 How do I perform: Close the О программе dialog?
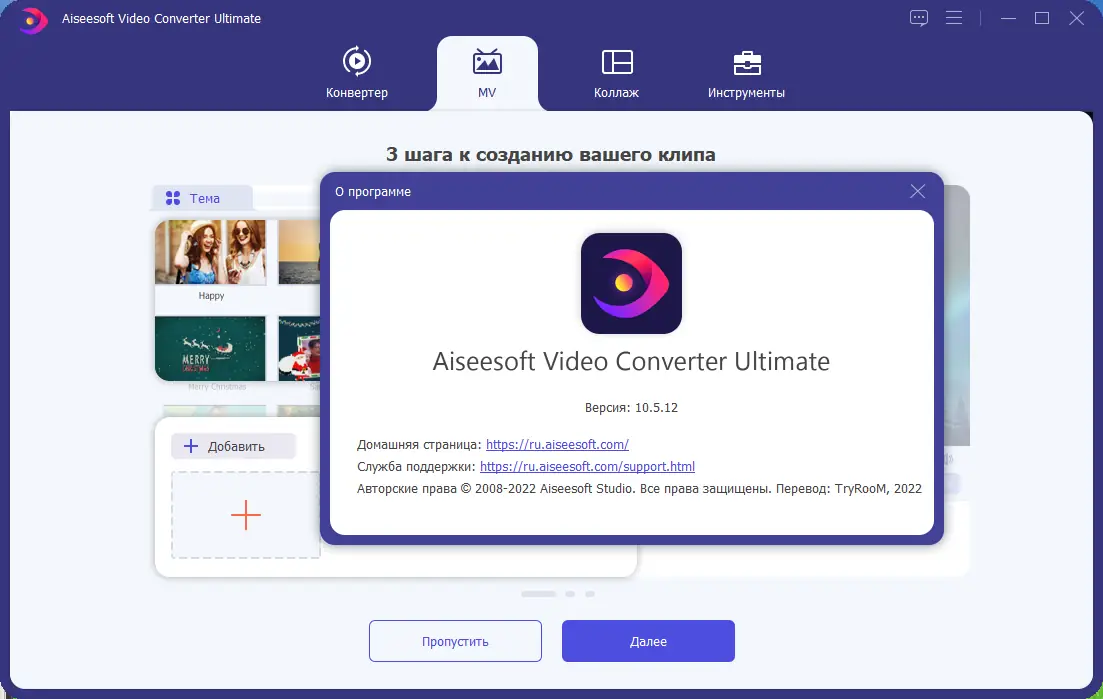click(x=917, y=191)
